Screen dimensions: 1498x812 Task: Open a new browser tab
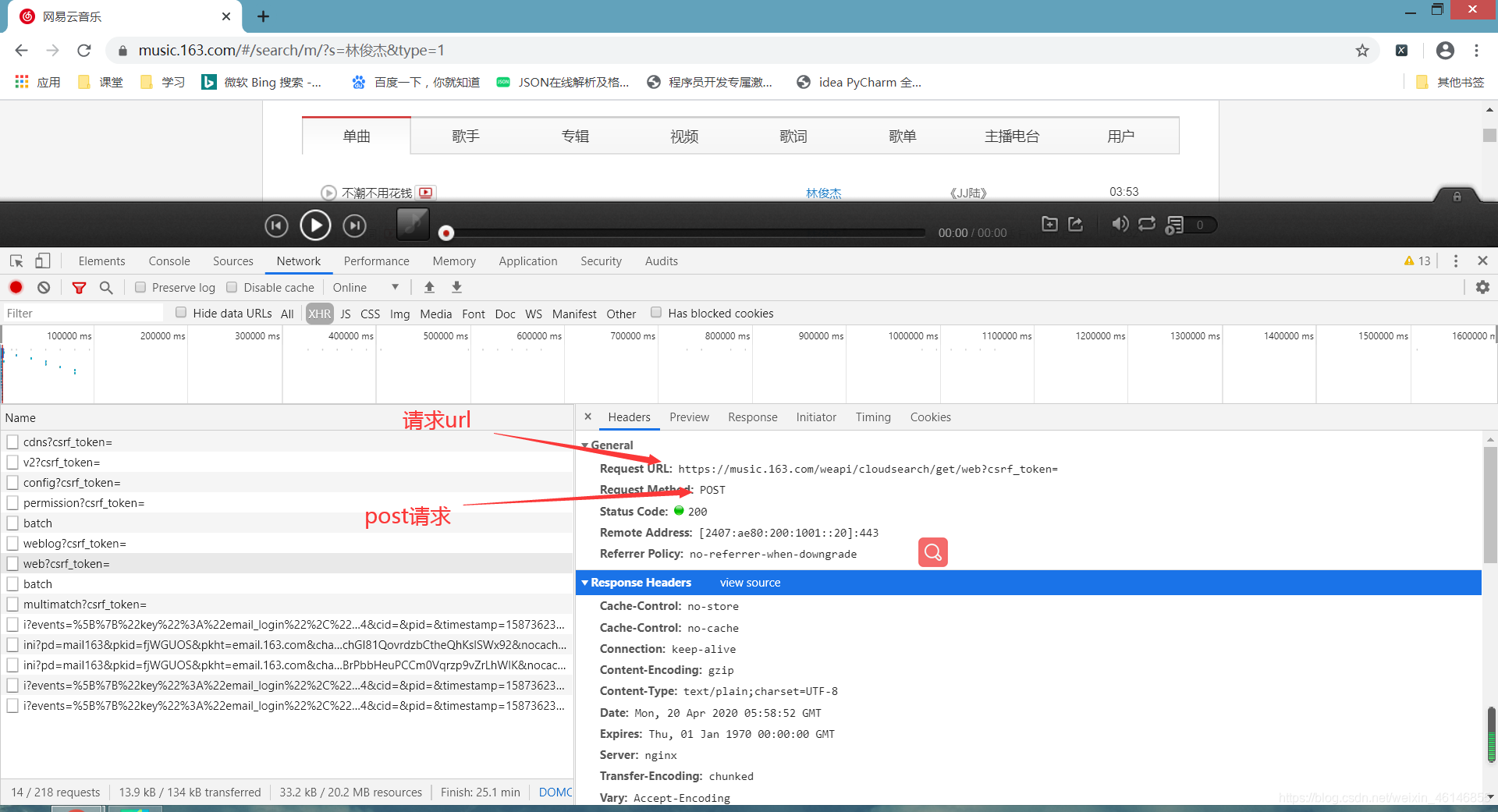[263, 16]
